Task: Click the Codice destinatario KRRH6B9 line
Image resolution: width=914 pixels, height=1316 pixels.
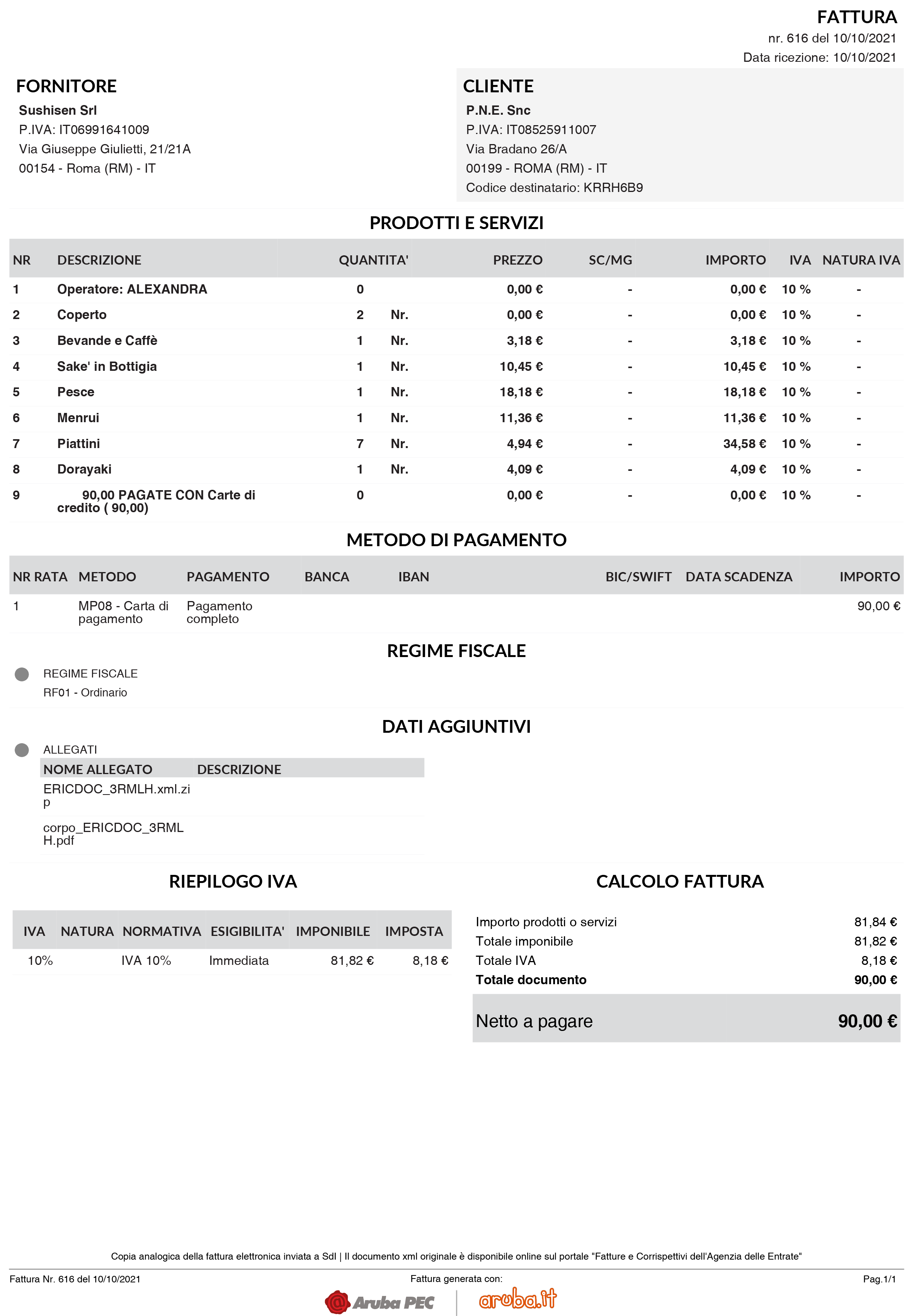Action: (x=554, y=188)
